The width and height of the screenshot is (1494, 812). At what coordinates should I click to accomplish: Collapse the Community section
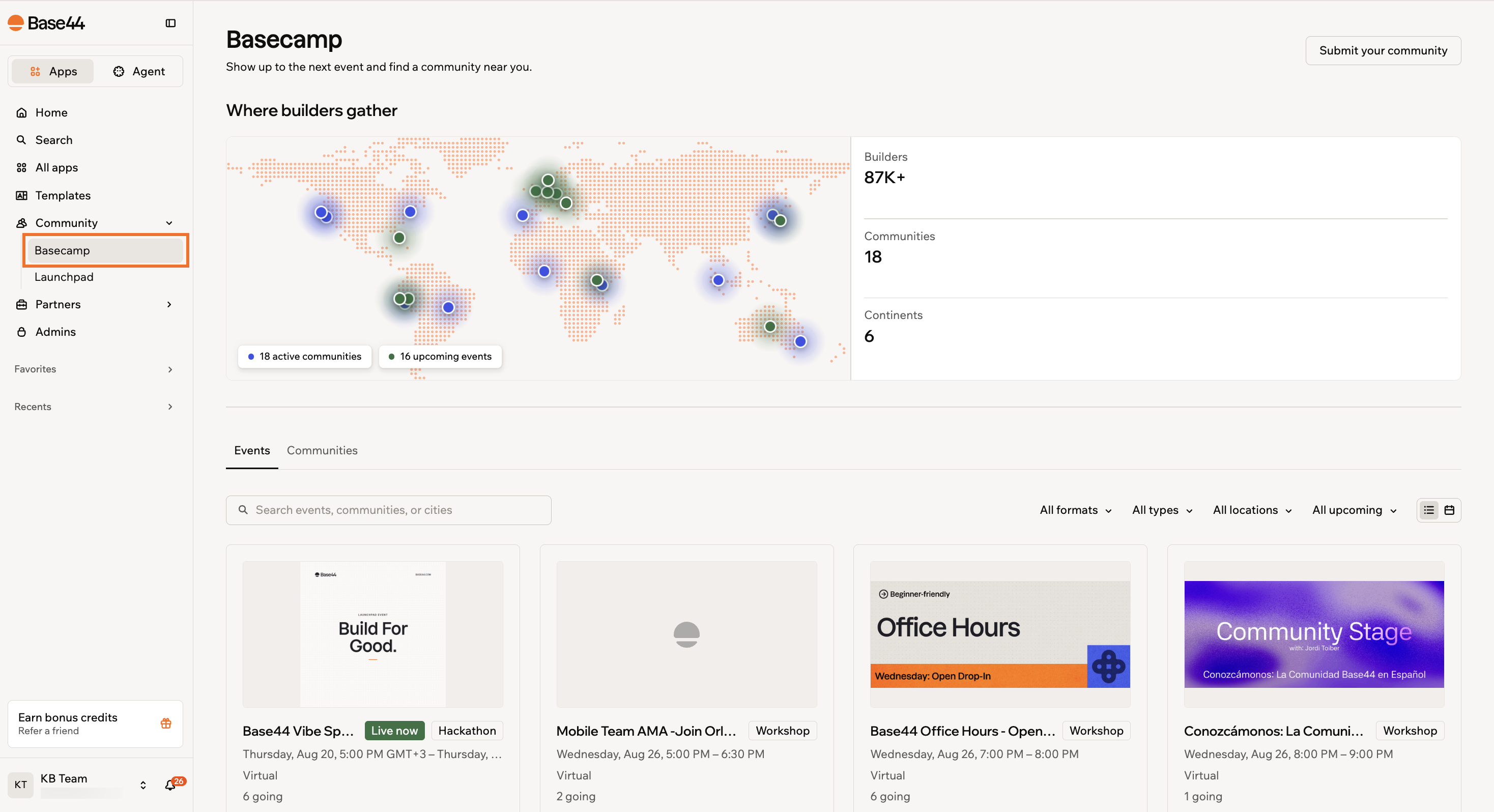pos(169,223)
